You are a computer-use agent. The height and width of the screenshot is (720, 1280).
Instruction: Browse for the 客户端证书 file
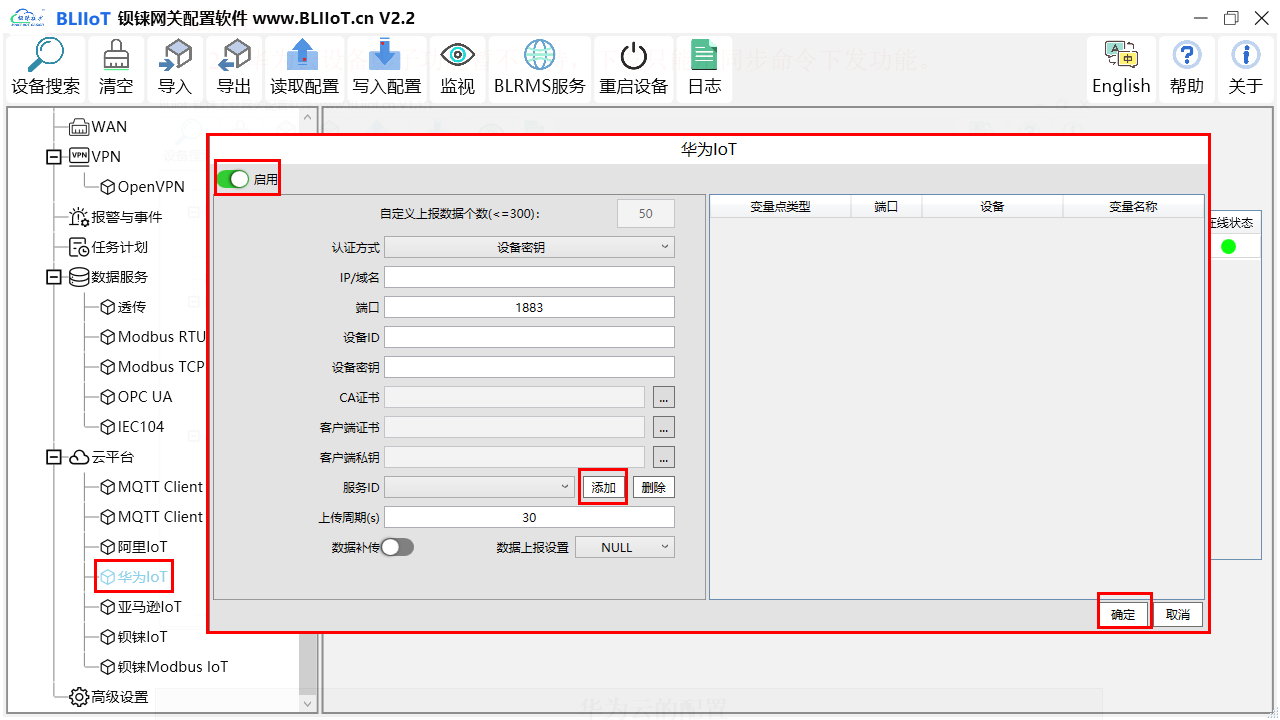664,427
